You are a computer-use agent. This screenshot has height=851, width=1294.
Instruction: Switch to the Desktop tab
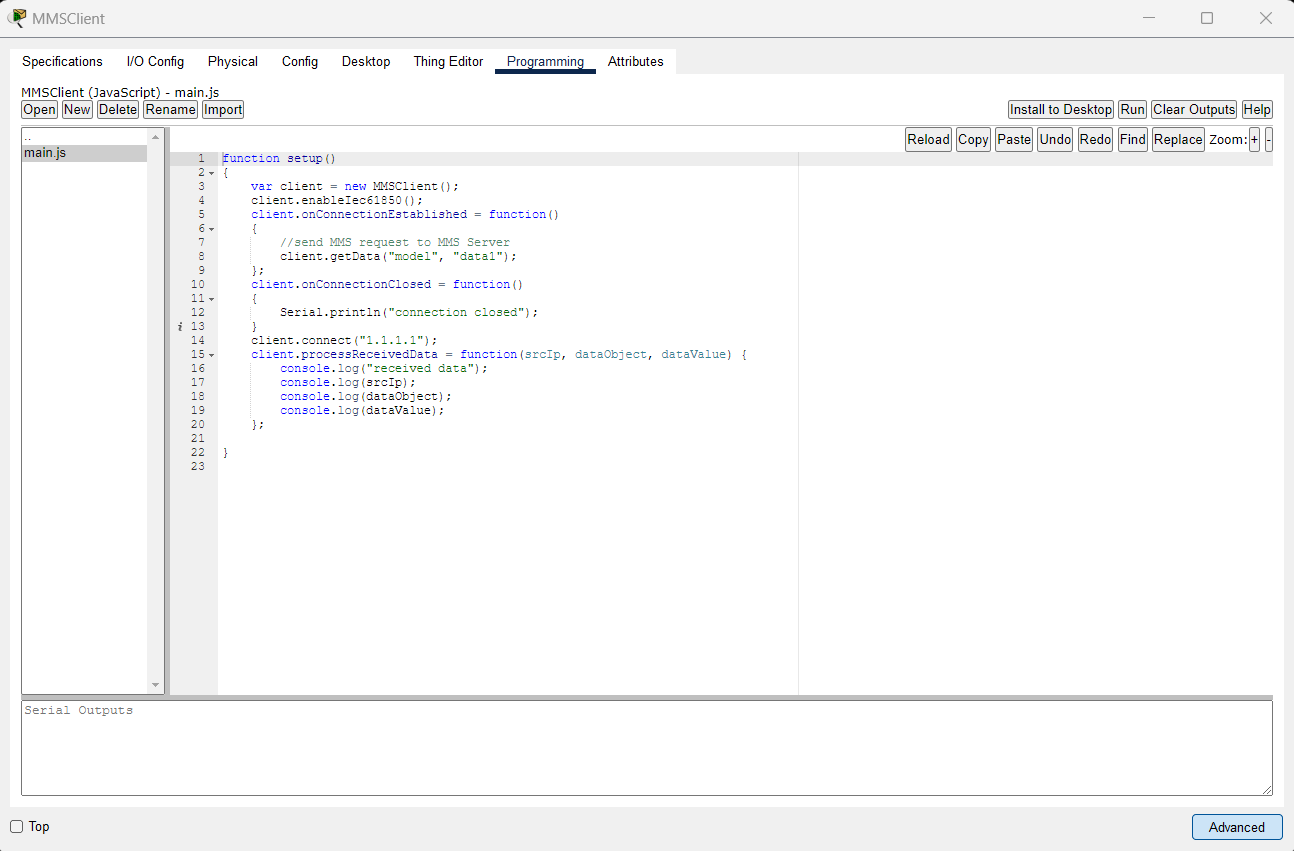point(366,61)
